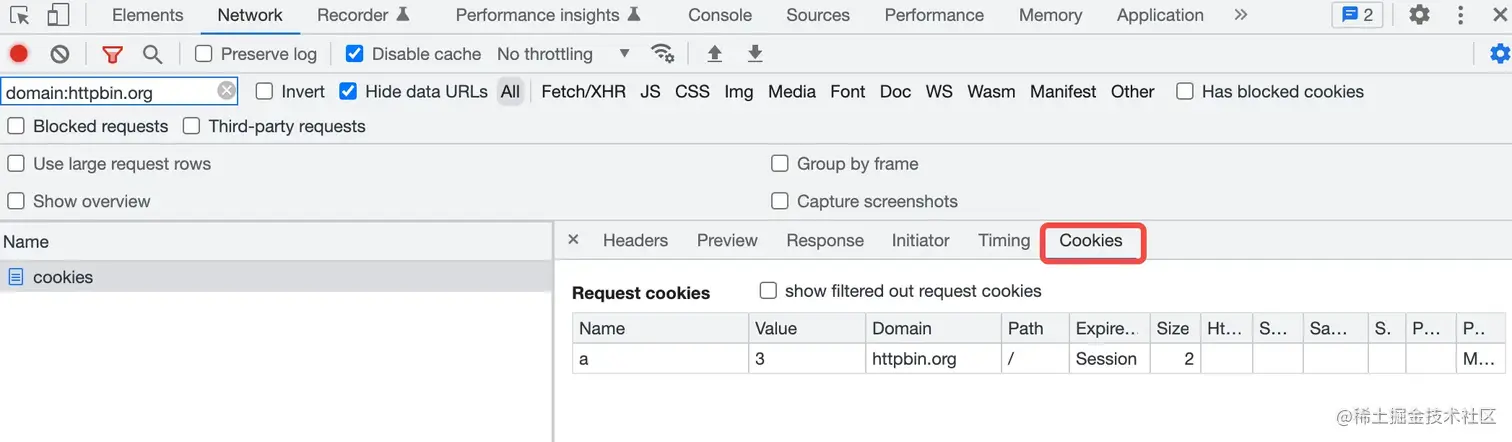This screenshot has width=1512, height=442.
Task: Switch to the Console tab
Action: pos(720,15)
